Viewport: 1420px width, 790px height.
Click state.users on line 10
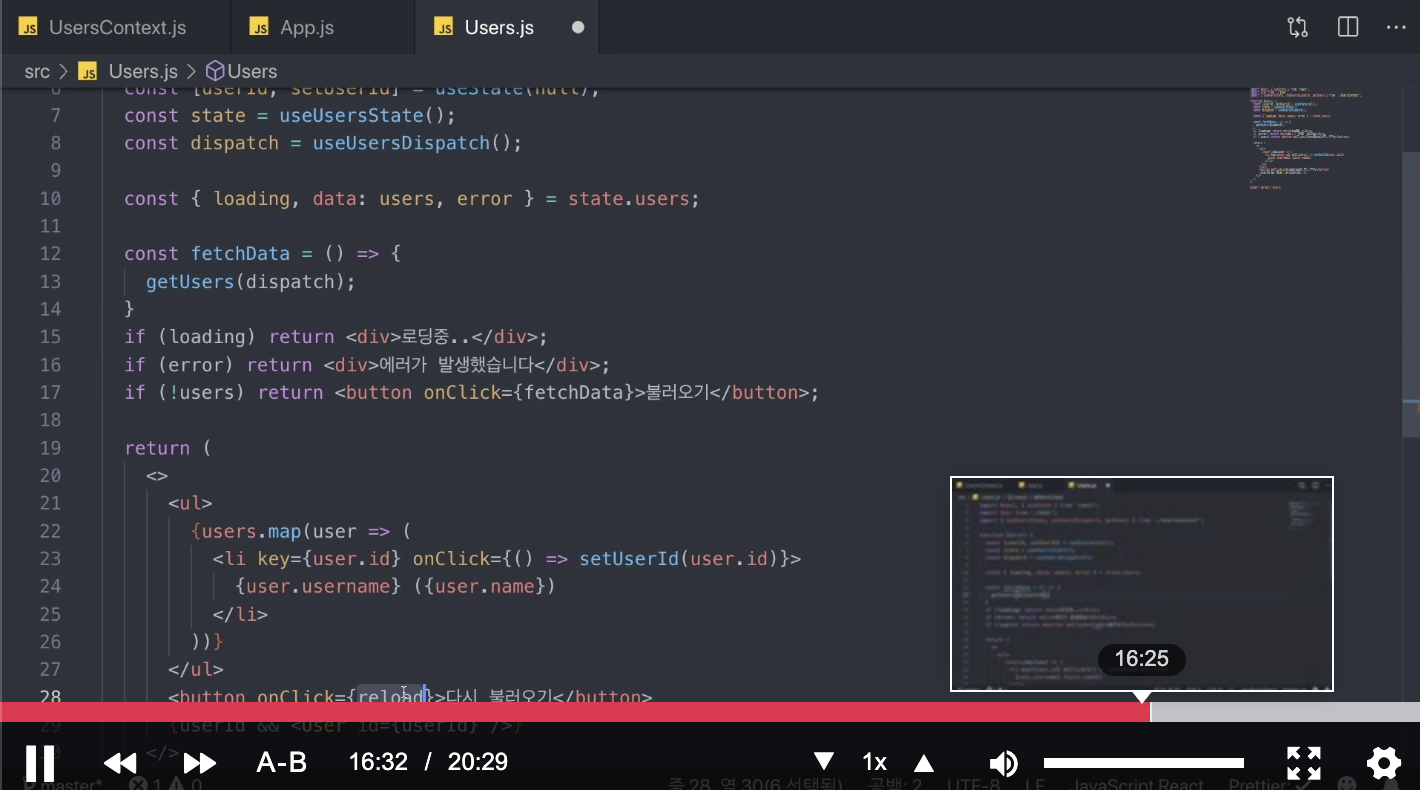click(628, 199)
